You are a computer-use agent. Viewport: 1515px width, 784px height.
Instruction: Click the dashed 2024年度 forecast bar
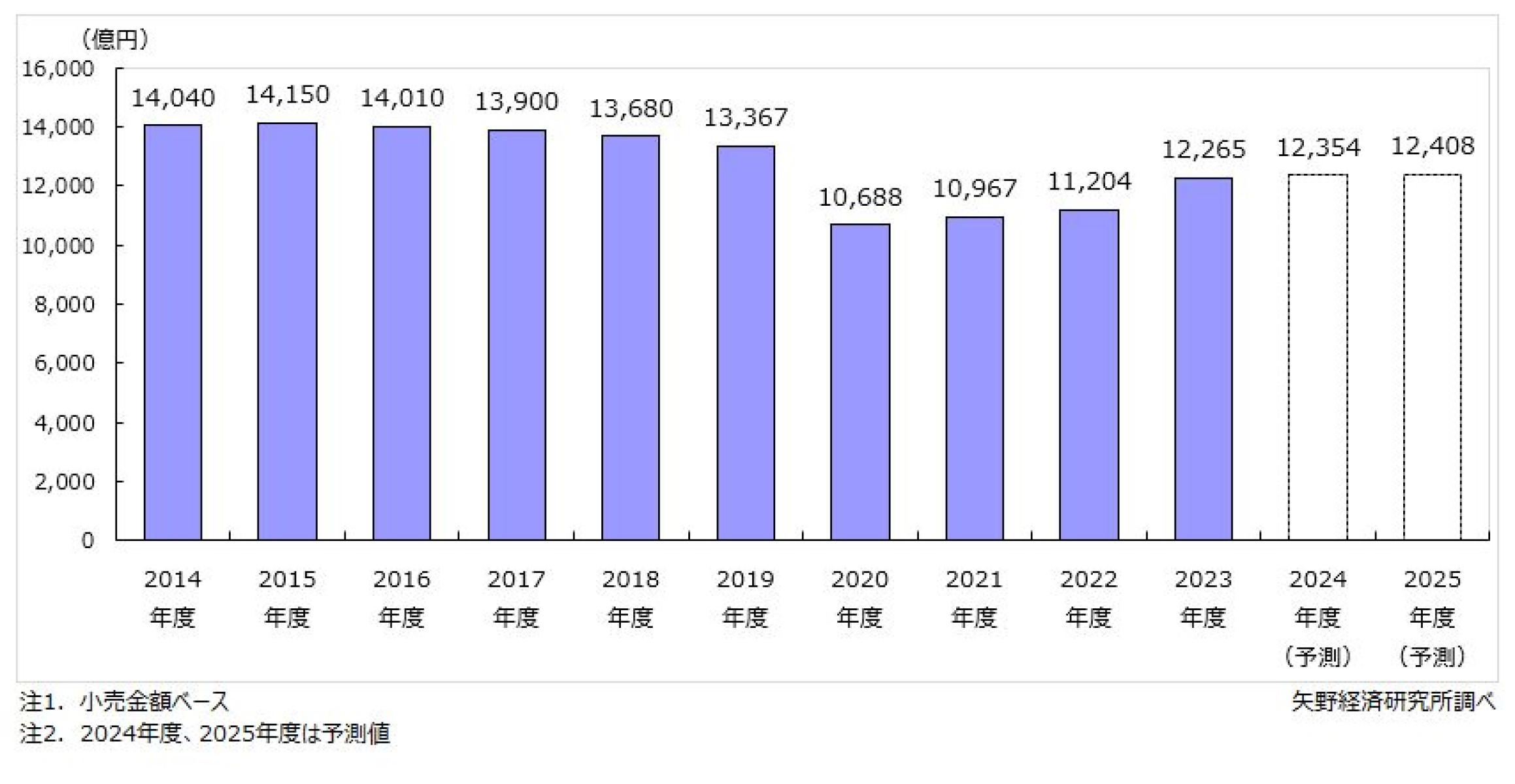click(1318, 357)
